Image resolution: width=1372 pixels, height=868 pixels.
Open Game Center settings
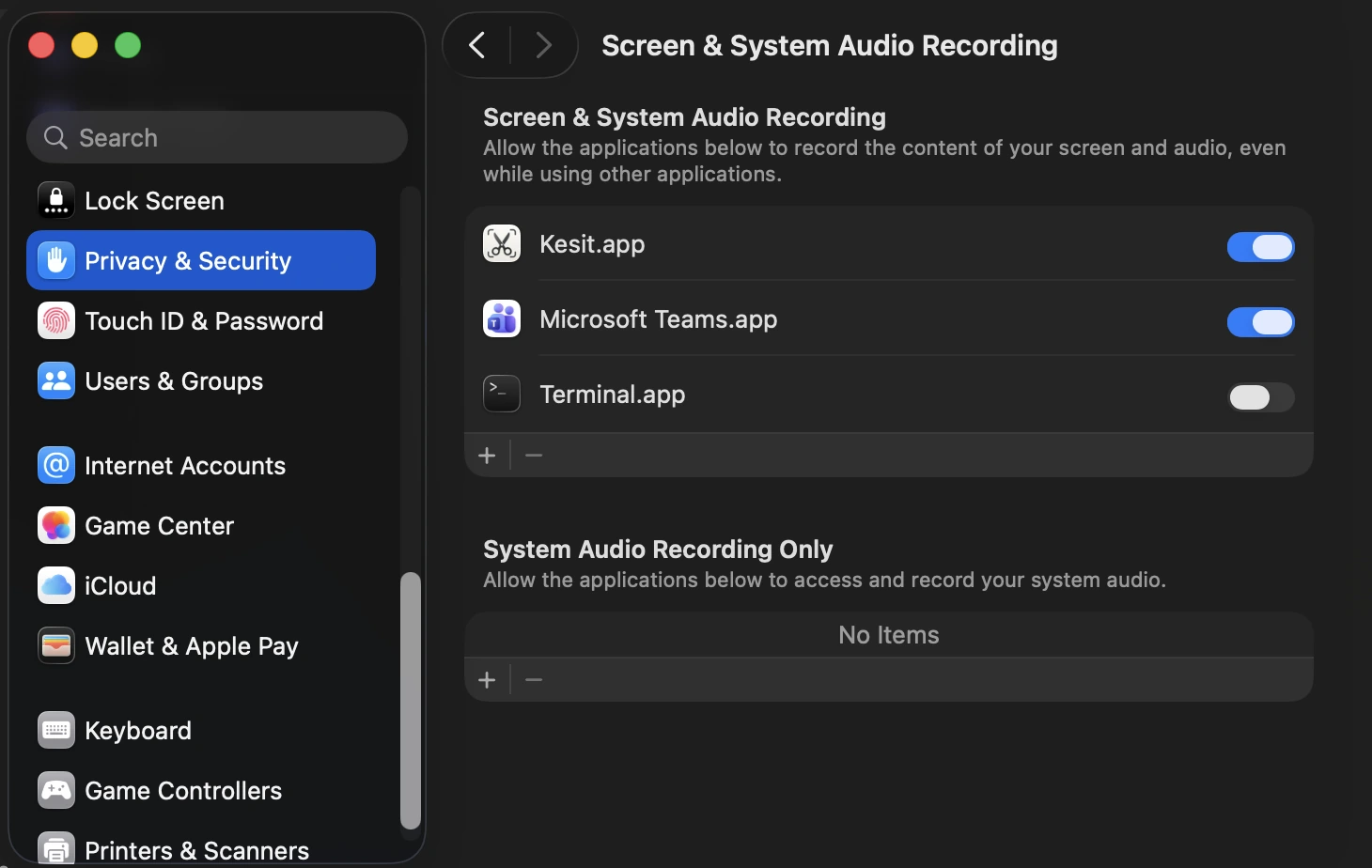click(x=201, y=525)
